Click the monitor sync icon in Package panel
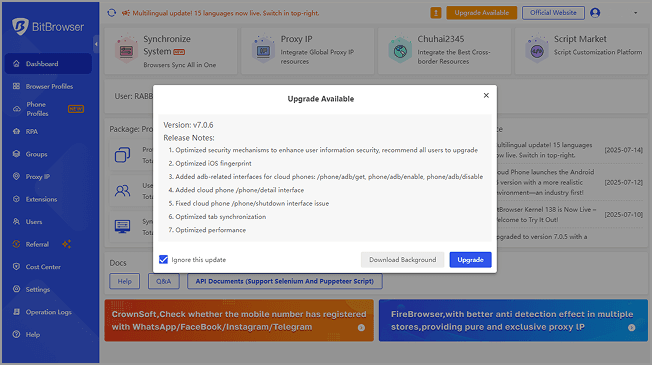 pyautogui.click(x=122, y=226)
